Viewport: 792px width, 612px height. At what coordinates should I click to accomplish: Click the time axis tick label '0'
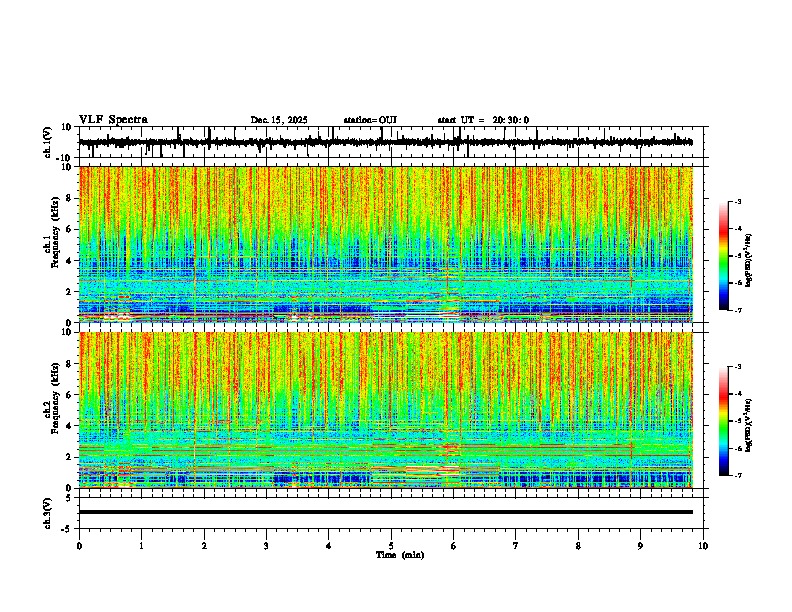(x=79, y=546)
